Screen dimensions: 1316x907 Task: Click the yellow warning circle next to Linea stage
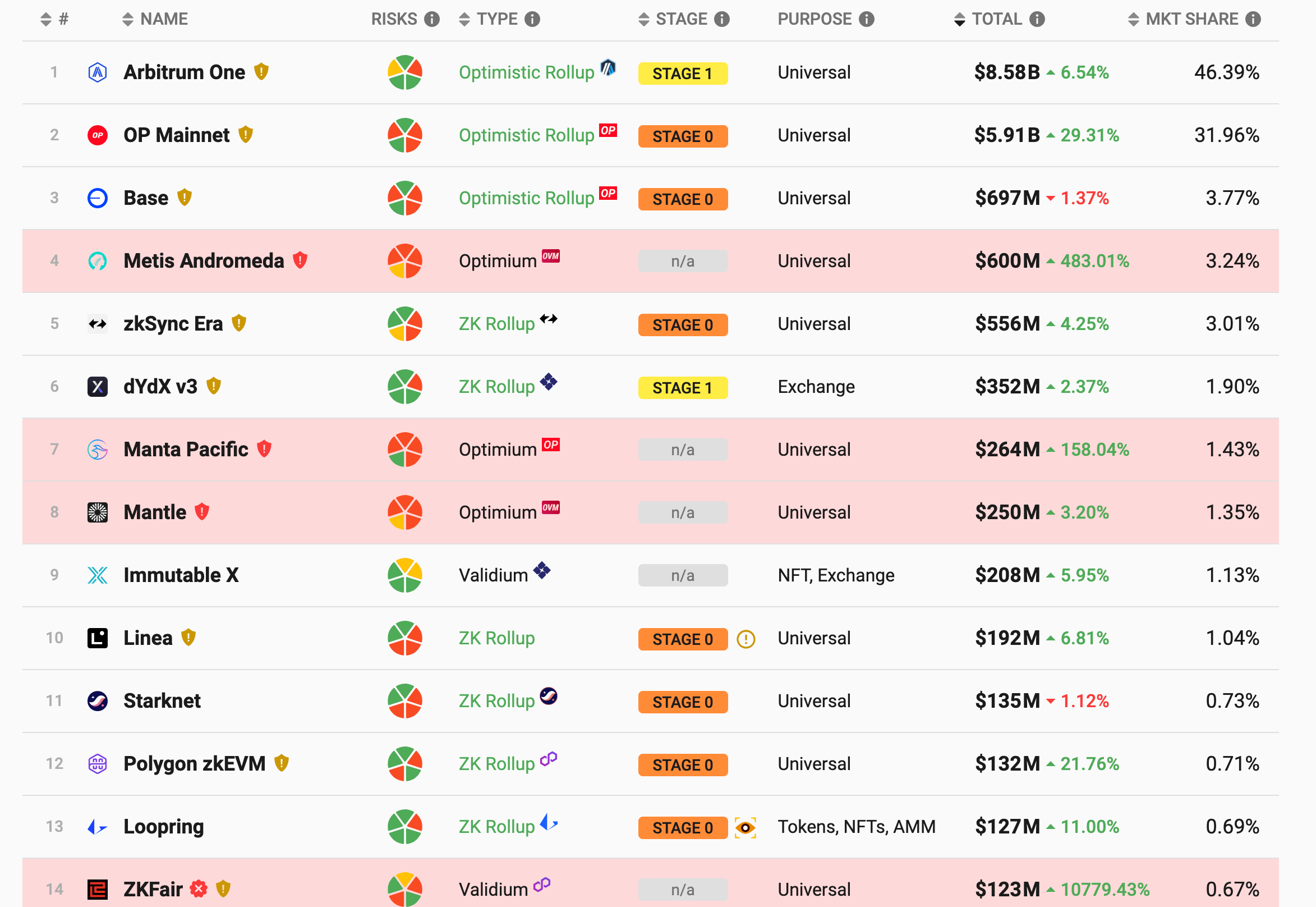[745, 639]
